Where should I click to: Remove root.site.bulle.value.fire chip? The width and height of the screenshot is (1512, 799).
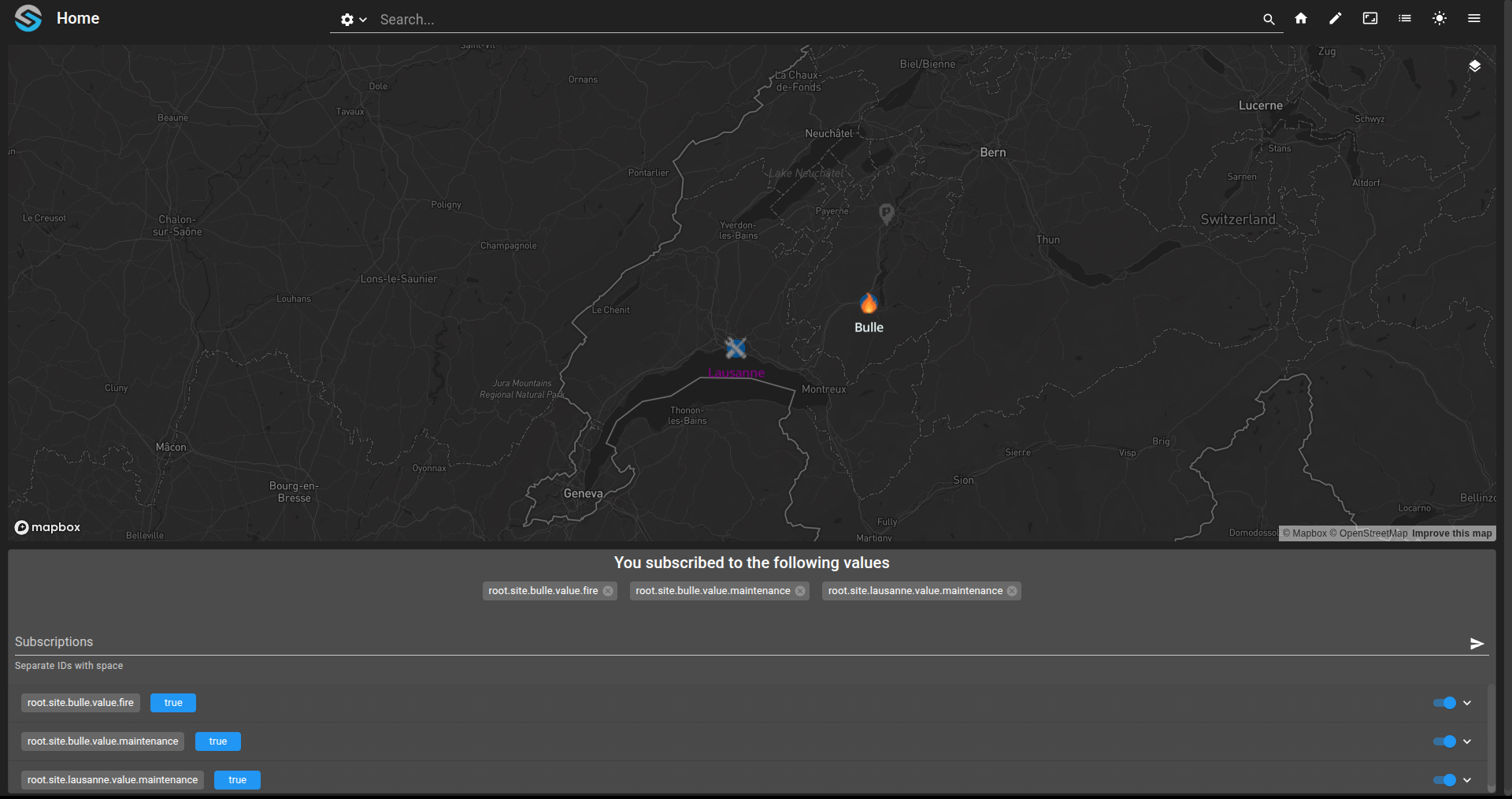[x=608, y=591]
